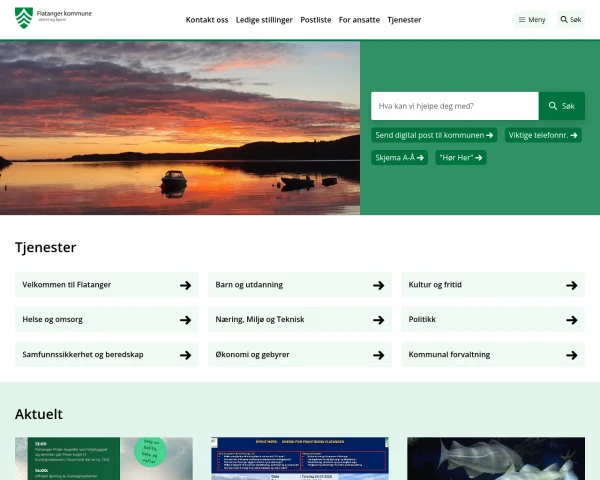The height and width of the screenshot is (480, 600).
Task: Open the "Hør Her" link
Action: (x=461, y=158)
